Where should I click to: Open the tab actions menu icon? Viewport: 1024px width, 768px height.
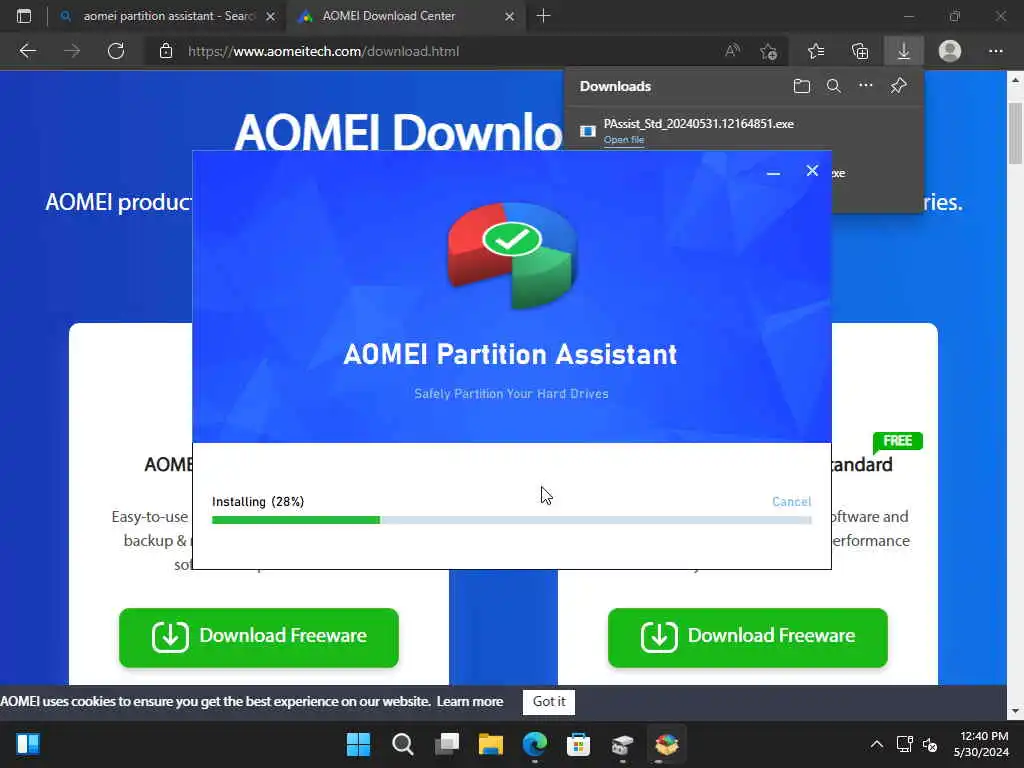pos(24,16)
